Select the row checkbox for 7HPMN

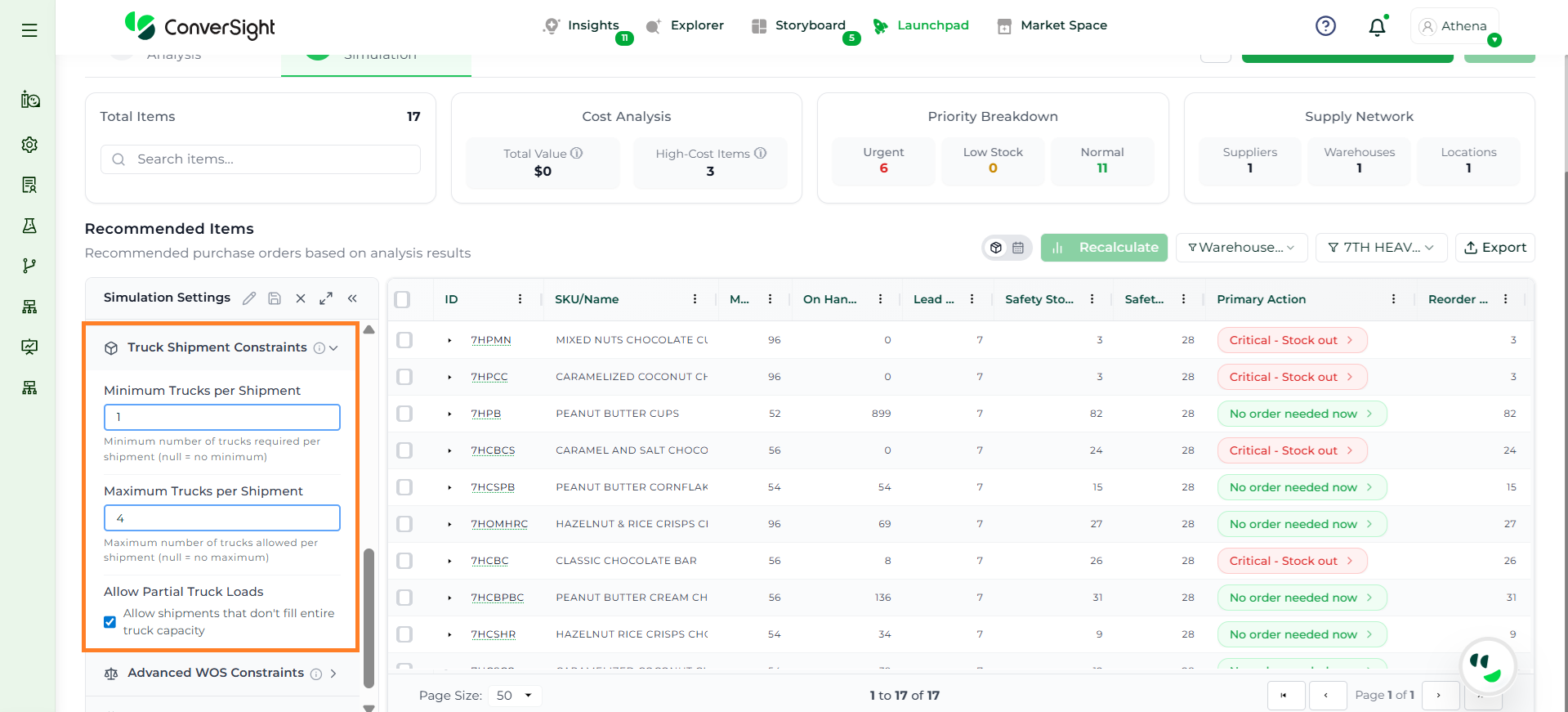404,340
